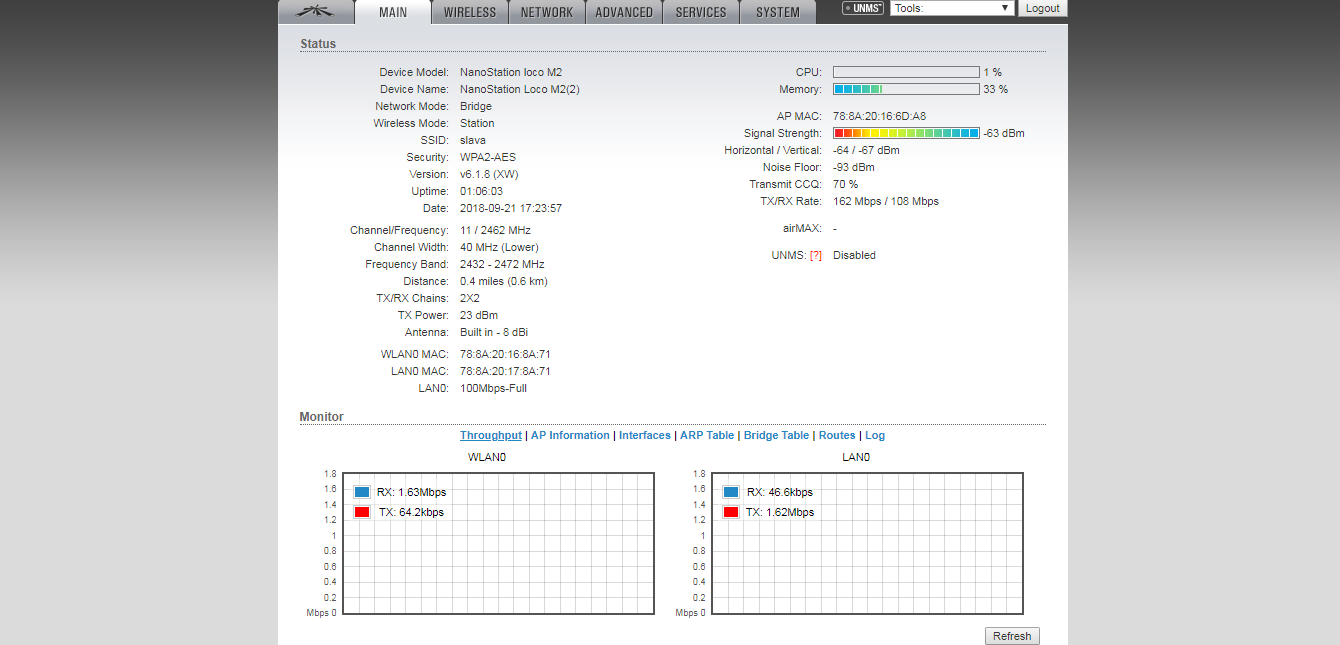This screenshot has height=645, width=1340.
Task: Click the firmware version v6.1.8 (XW)
Action: tap(489, 174)
